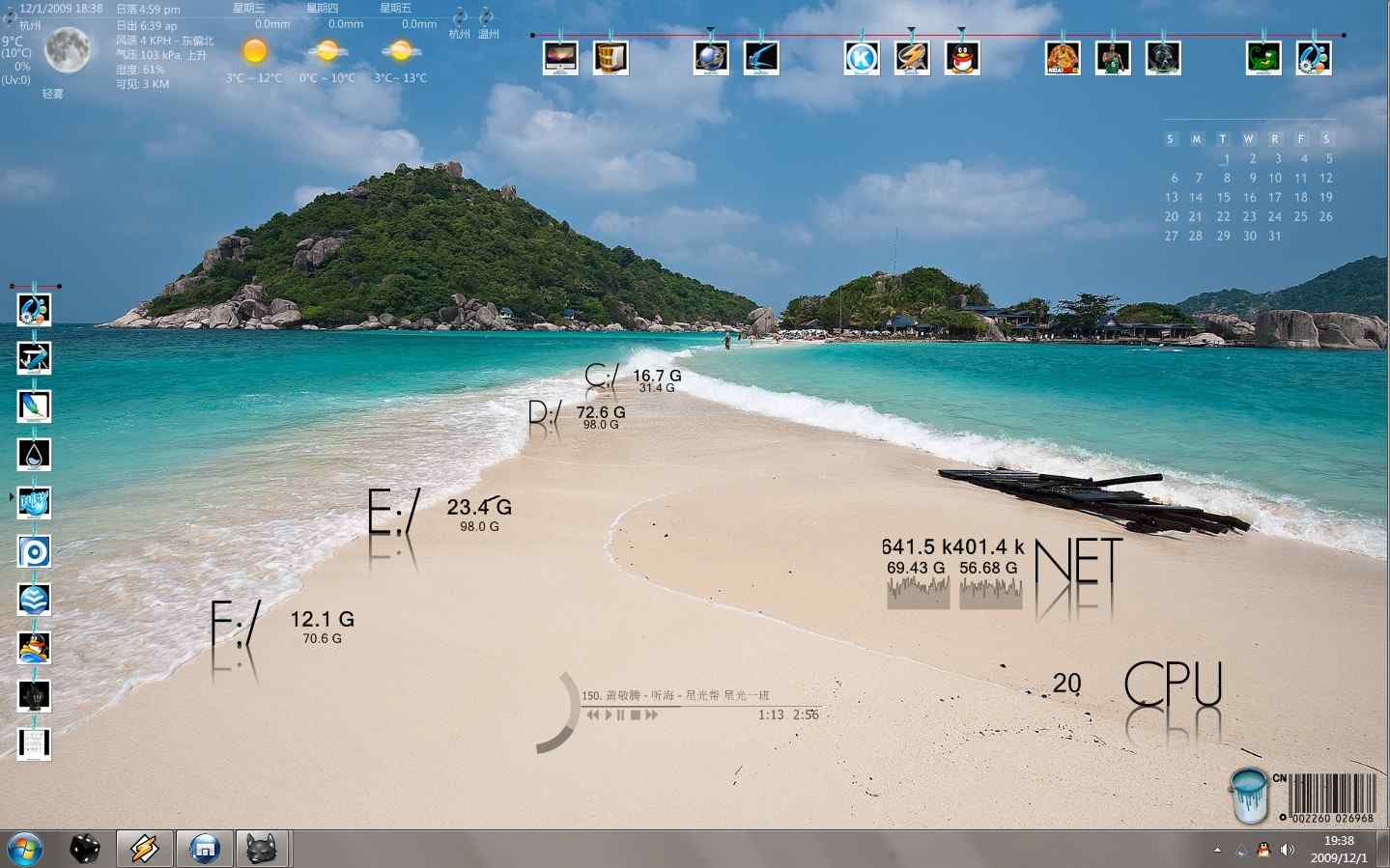Click the Windows Start orb
This screenshot has width=1390, height=868.
[x=24, y=850]
